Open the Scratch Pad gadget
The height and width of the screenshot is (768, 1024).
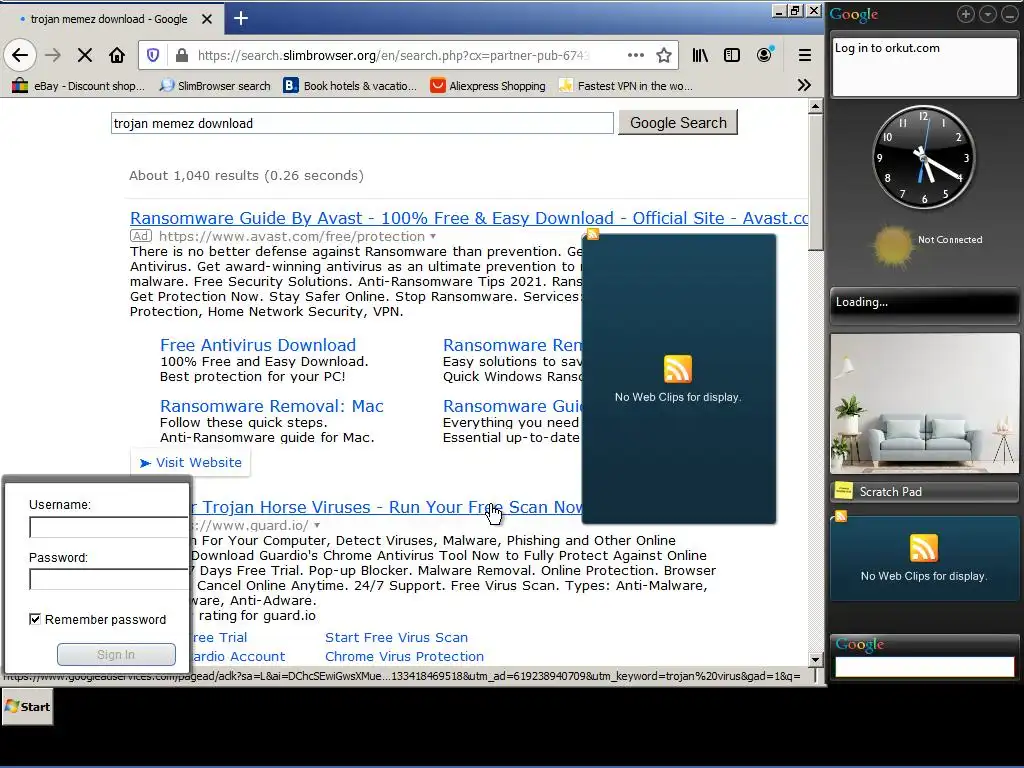point(924,492)
